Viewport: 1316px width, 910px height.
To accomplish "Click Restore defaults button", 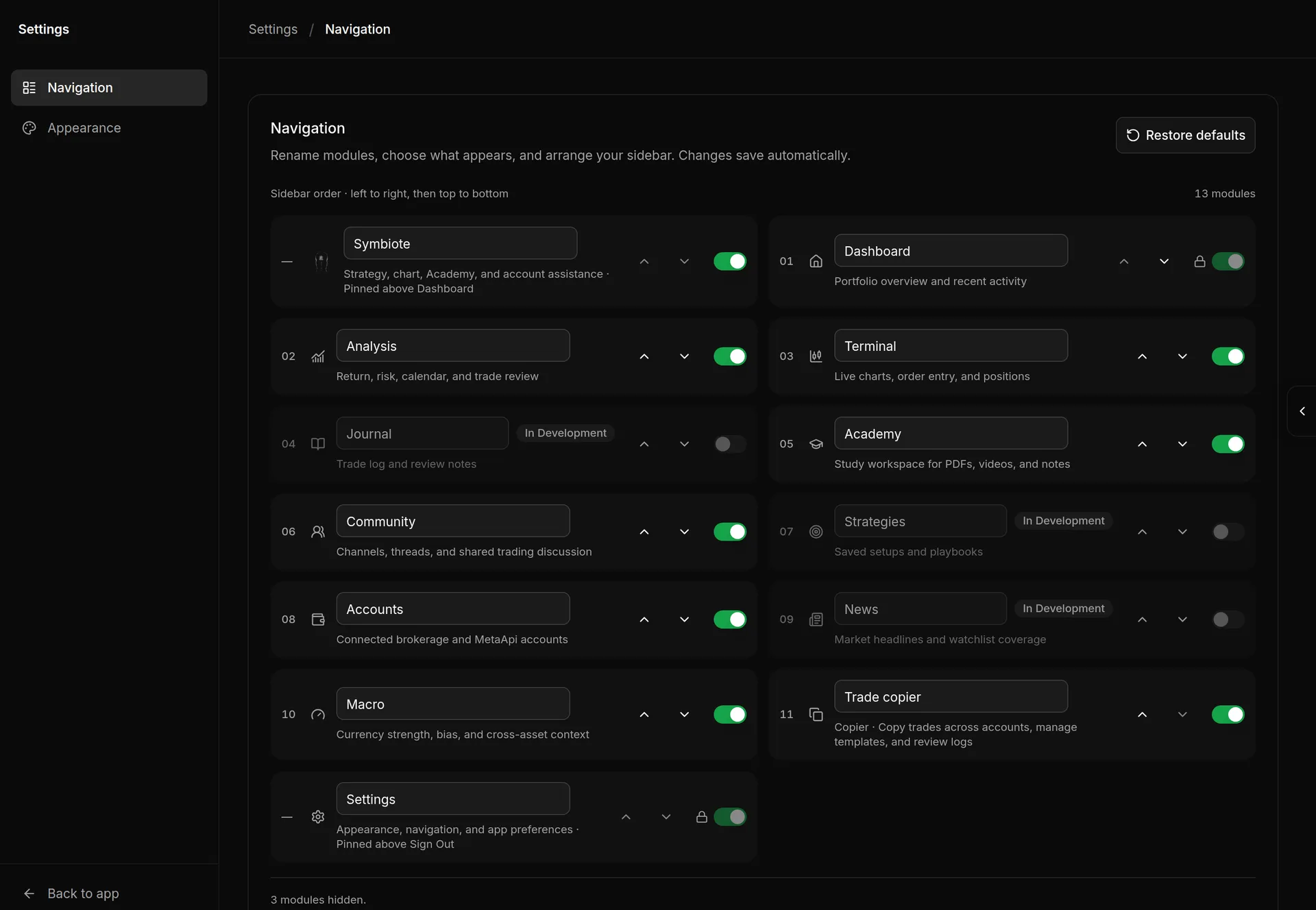I will 1185,135.
